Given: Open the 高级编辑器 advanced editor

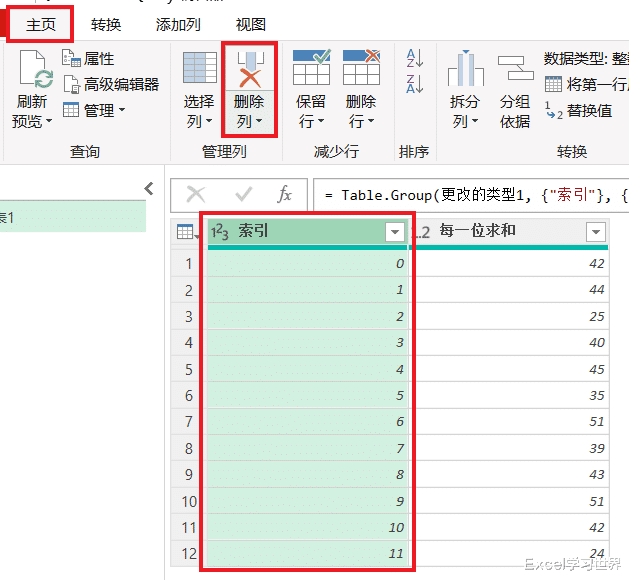Looking at the screenshot, I should (111, 84).
